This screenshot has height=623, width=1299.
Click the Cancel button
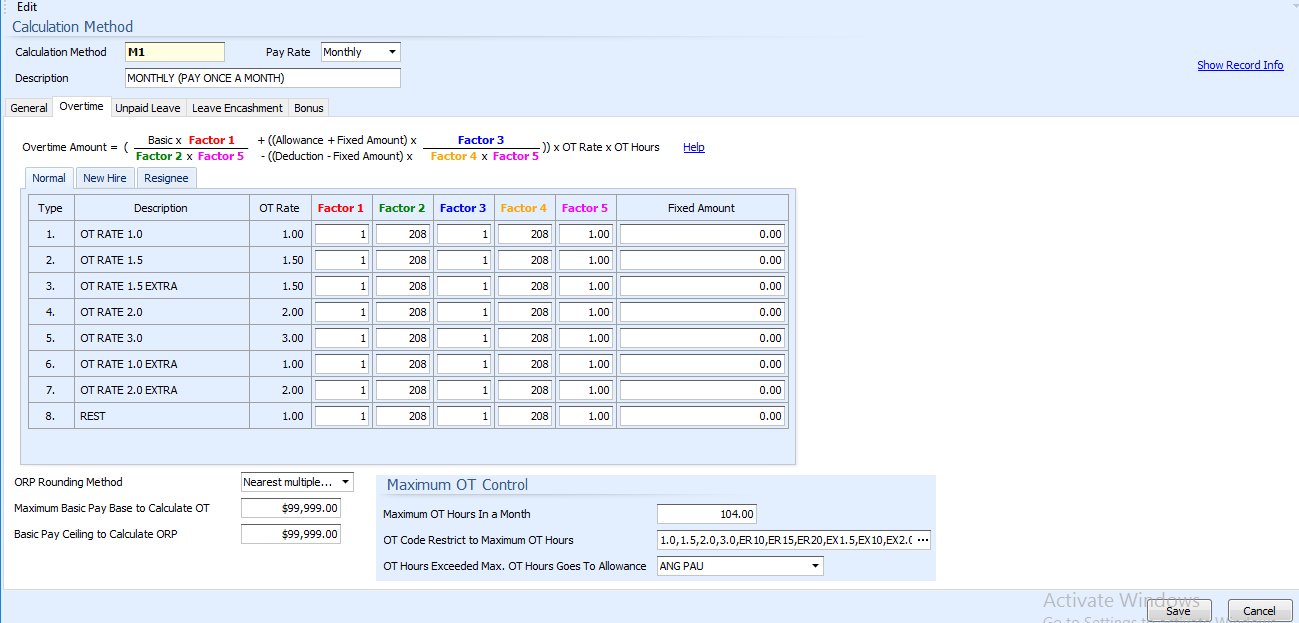[1259, 610]
